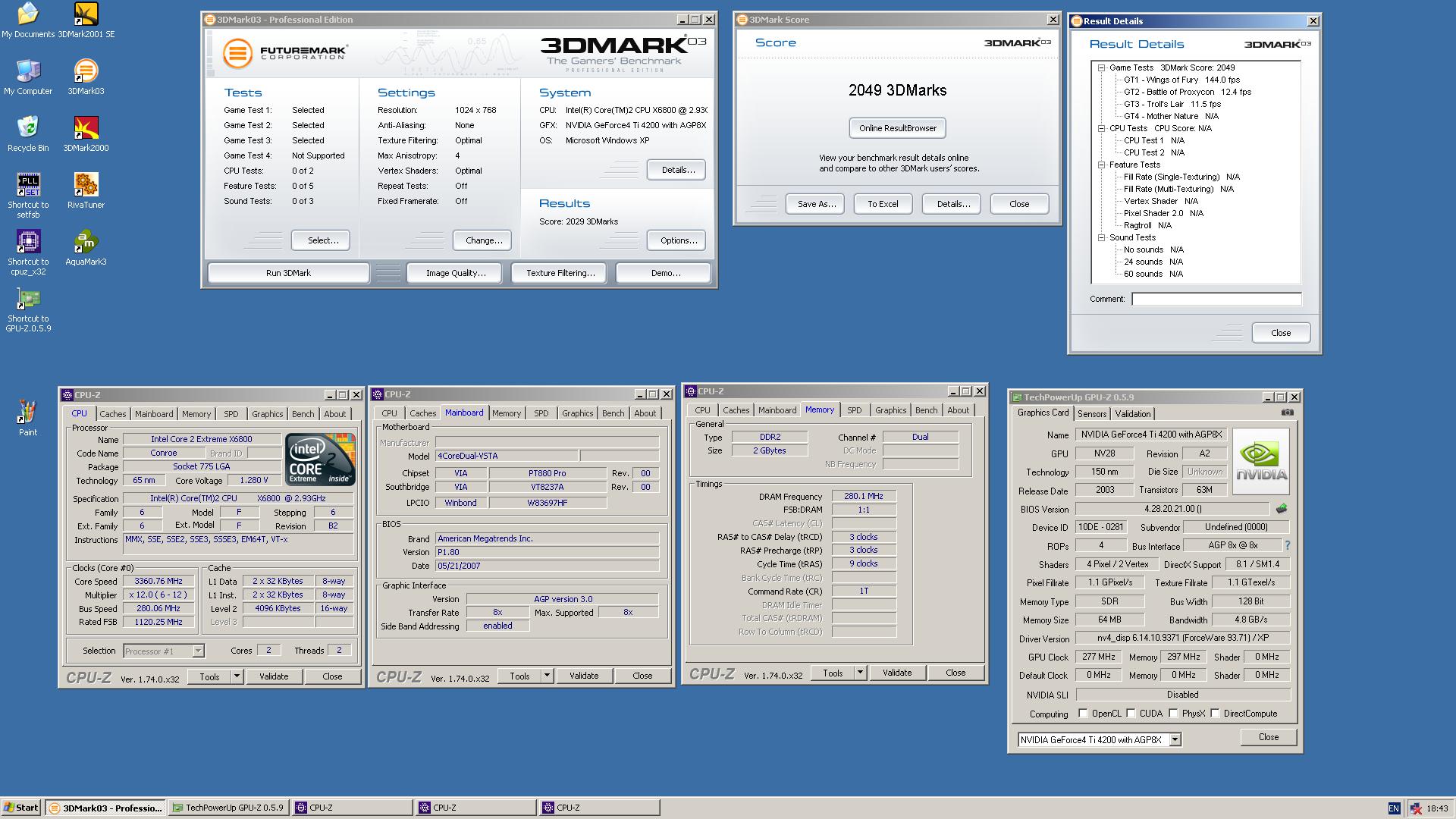The image size is (1456, 819).
Task: Switch to Caches tab in CPU-Z CPU window
Action: (x=113, y=414)
